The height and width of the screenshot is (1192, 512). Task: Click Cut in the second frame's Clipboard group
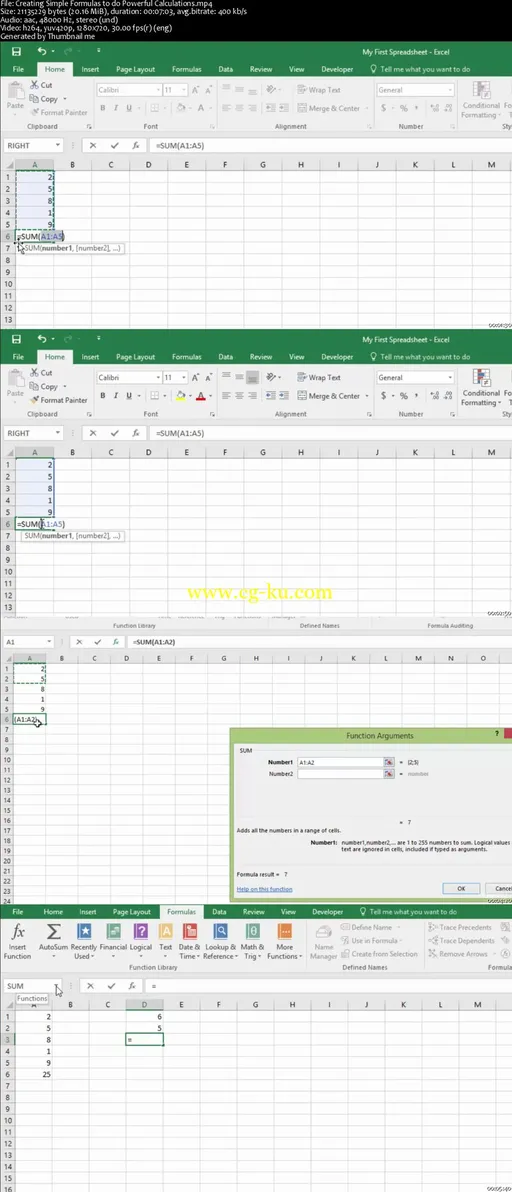(41, 372)
